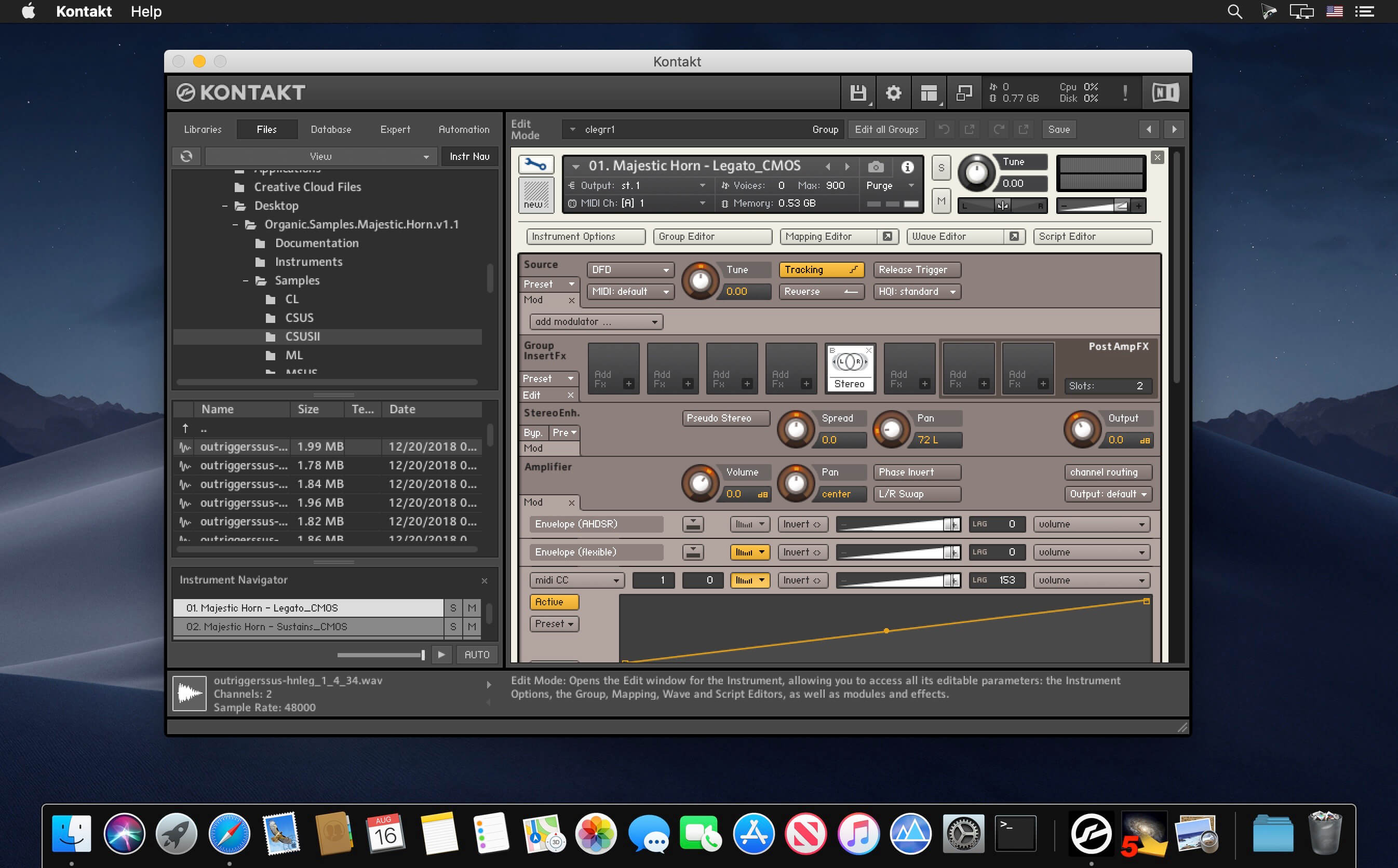Image resolution: width=1398 pixels, height=868 pixels.
Task: Click the Instrument Options button
Action: (586, 237)
